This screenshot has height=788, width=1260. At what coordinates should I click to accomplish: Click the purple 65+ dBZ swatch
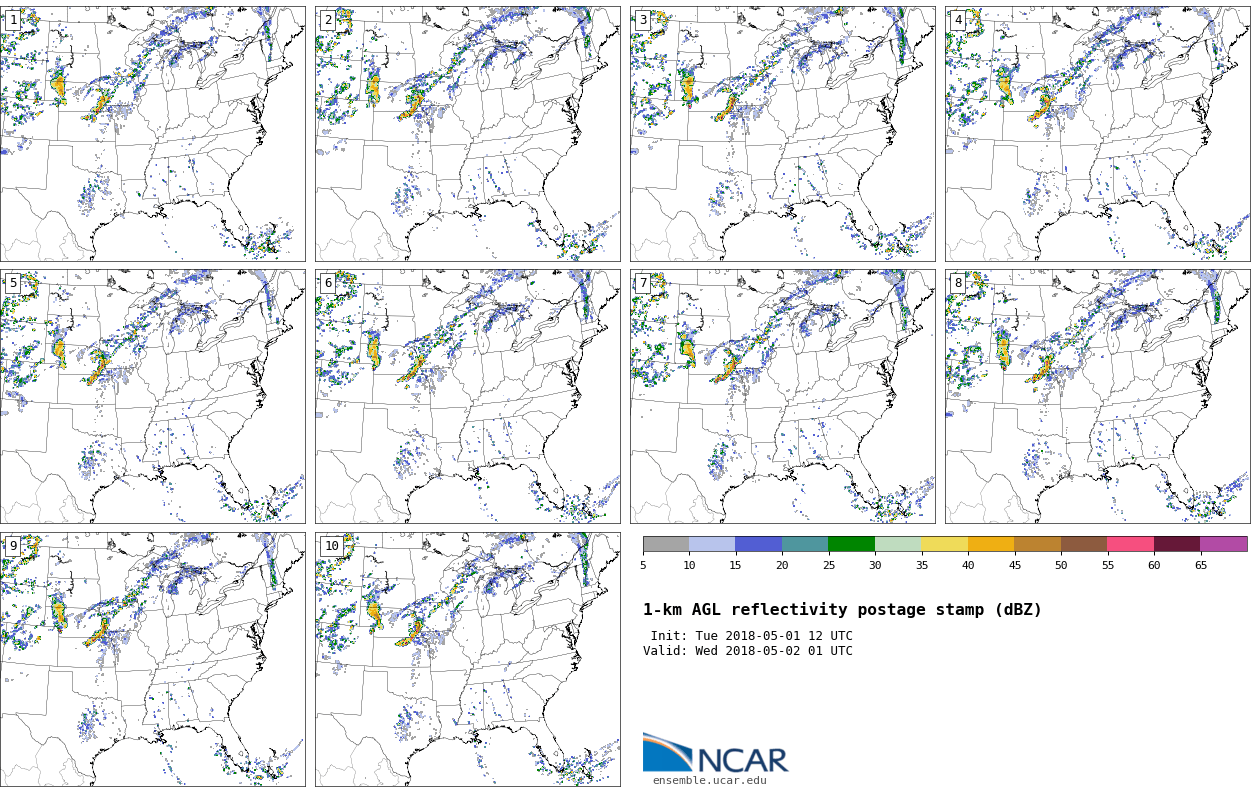[1223, 544]
